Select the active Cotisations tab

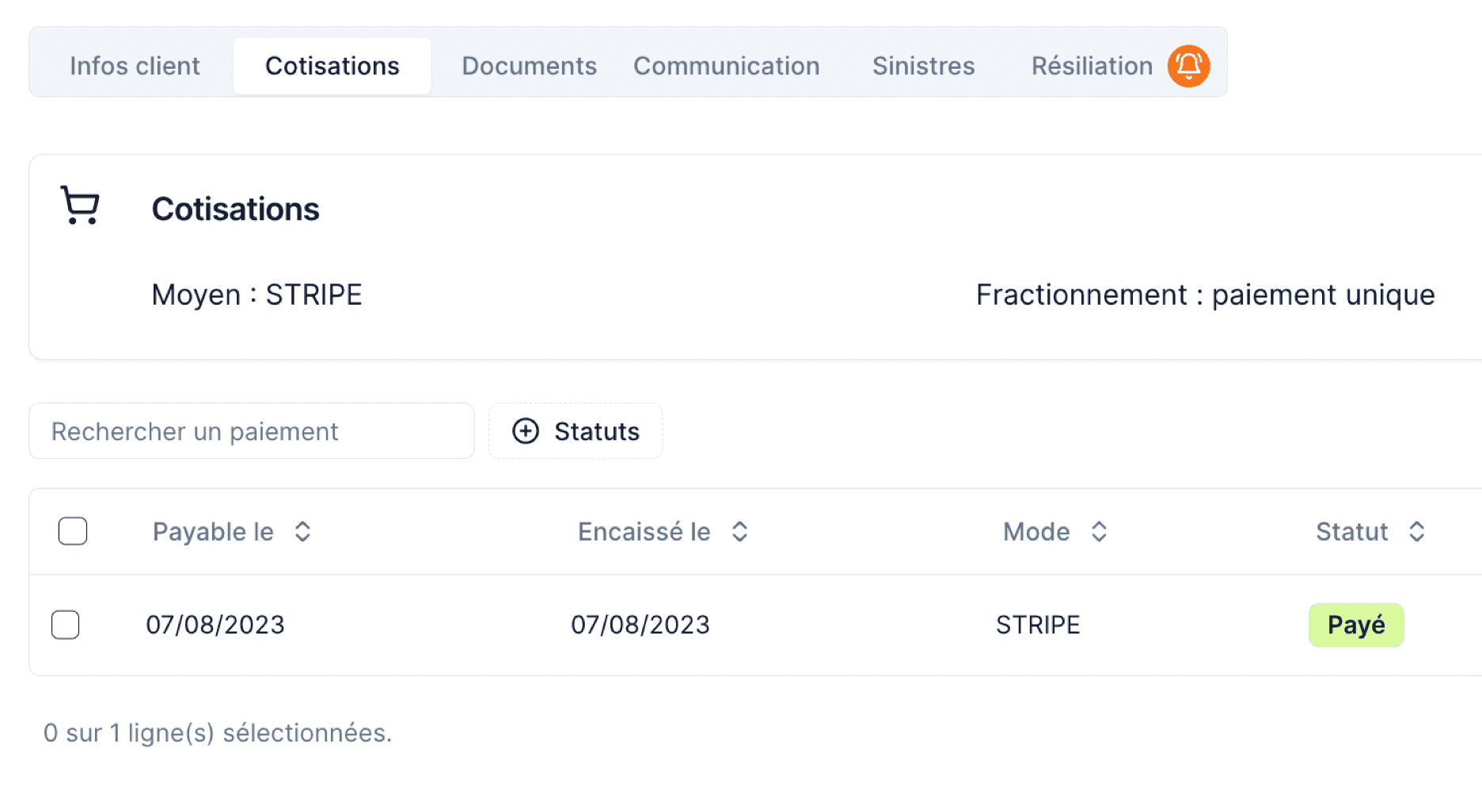point(332,66)
